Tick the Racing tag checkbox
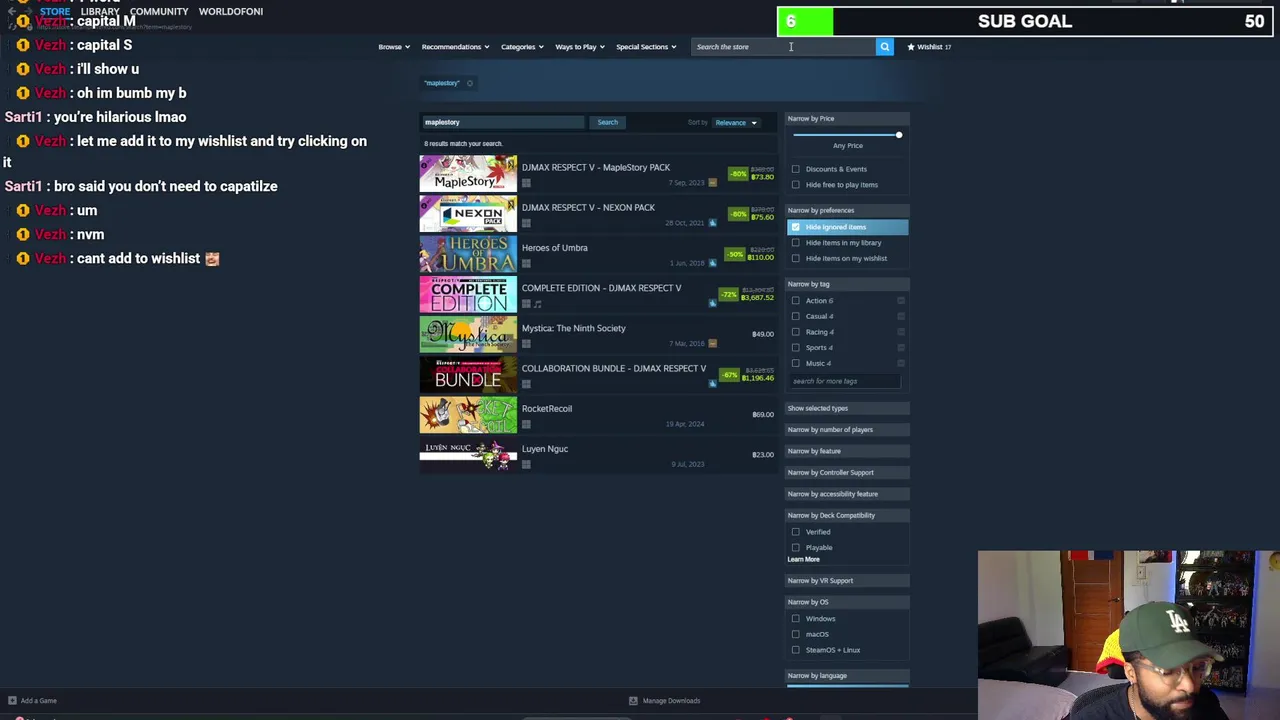The width and height of the screenshot is (1280, 720). coord(796,332)
